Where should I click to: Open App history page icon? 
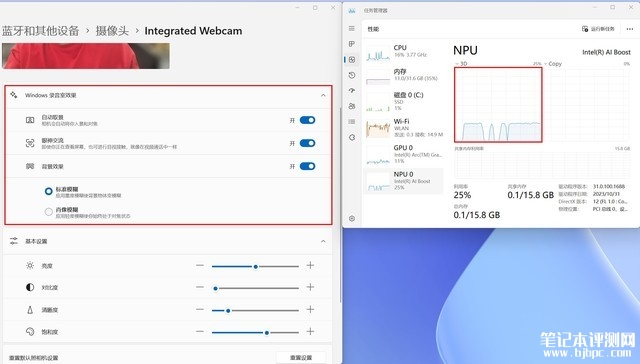352,75
